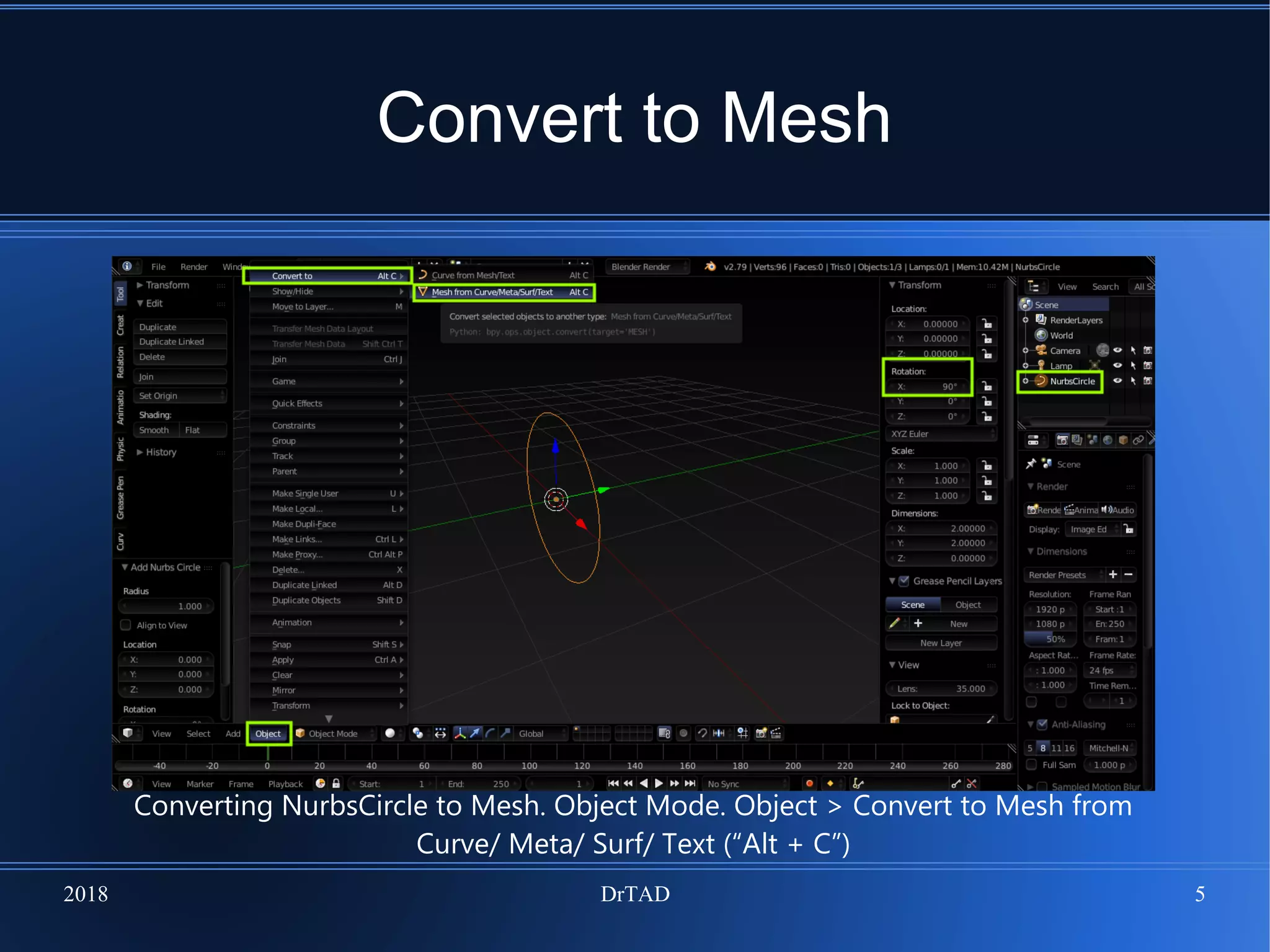
Task: Enable the Align to View checkbox
Action: tap(126, 625)
